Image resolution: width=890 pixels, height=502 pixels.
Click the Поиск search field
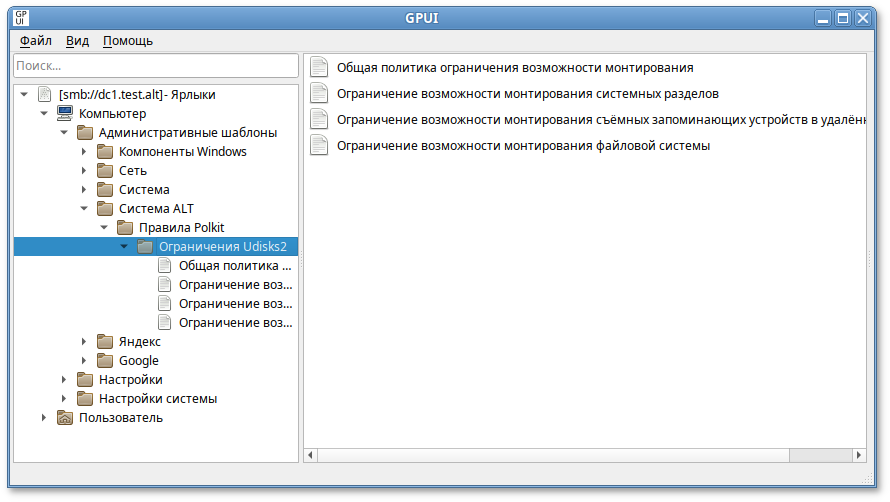(156, 66)
